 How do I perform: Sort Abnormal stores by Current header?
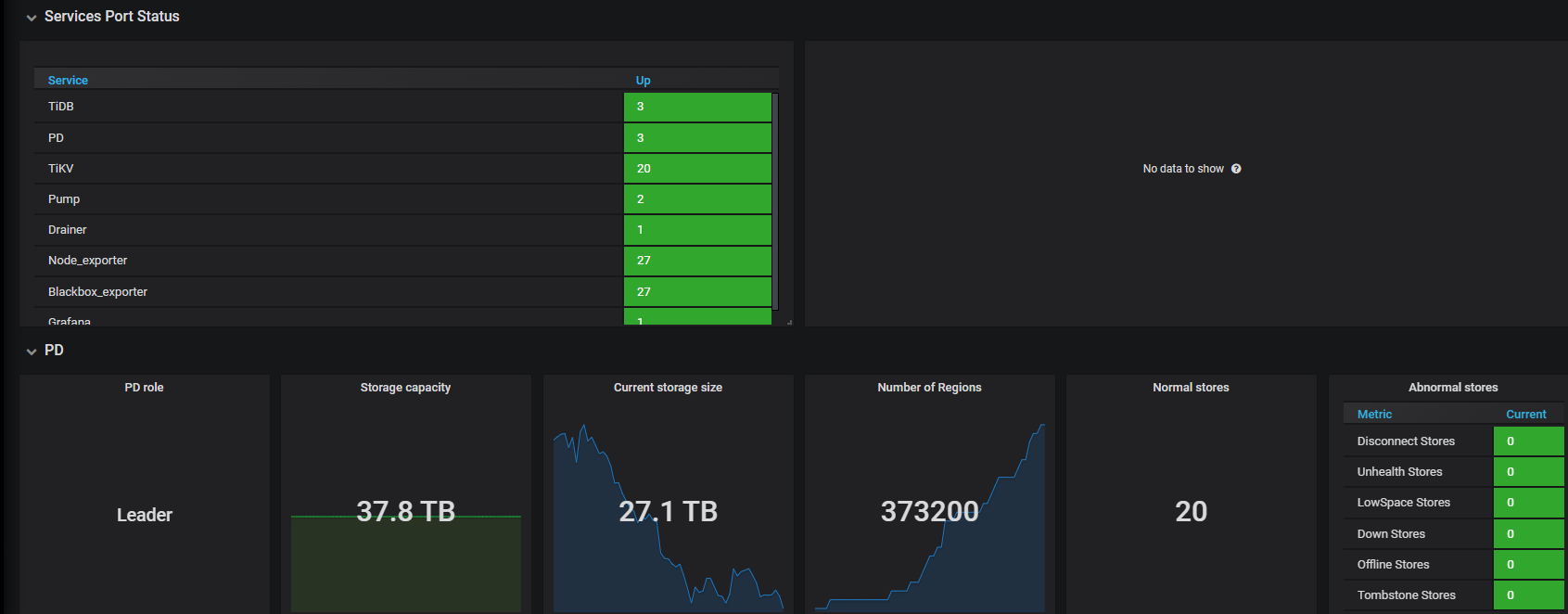click(x=1525, y=415)
